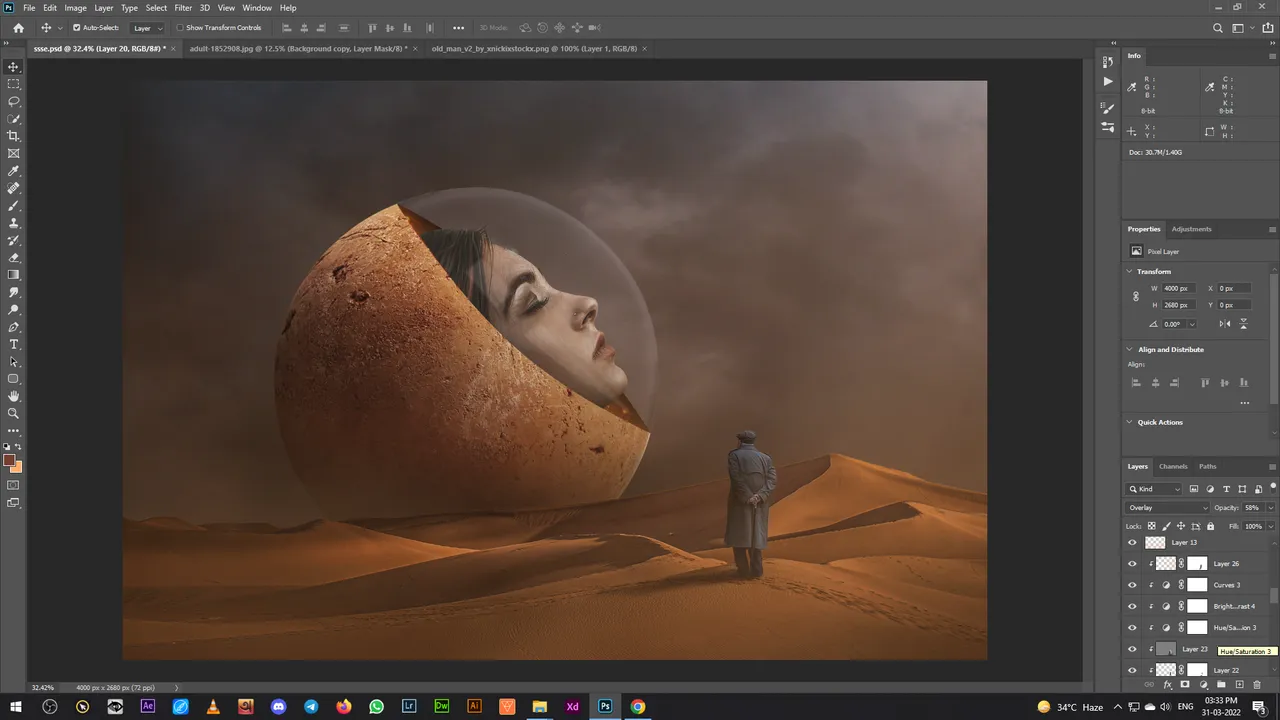Viewport: 1280px width, 720px height.
Task: Delete layer with the trash icon
Action: point(1257,685)
